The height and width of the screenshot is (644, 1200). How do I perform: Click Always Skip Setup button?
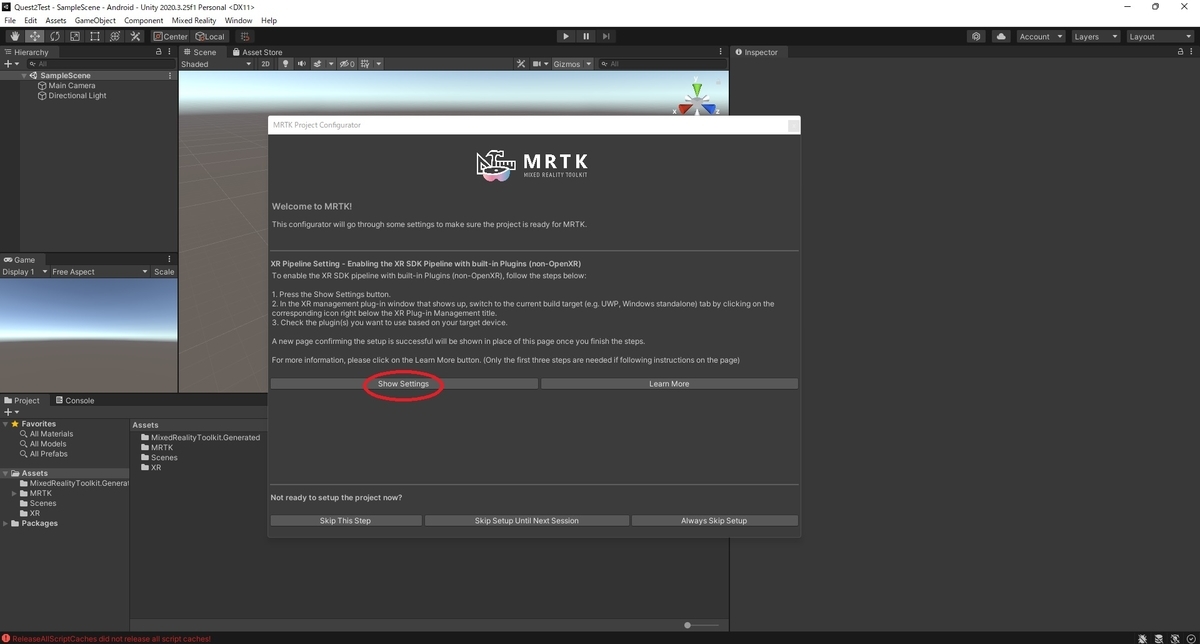coord(714,521)
